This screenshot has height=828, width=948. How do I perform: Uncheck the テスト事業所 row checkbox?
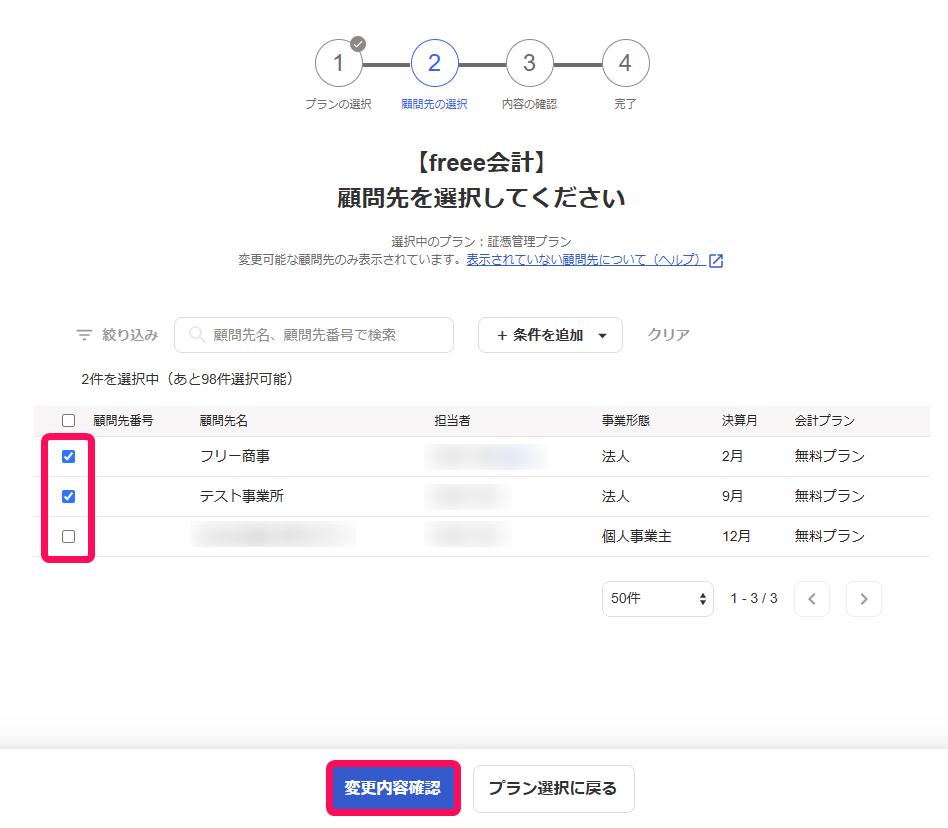tap(68, 496)
